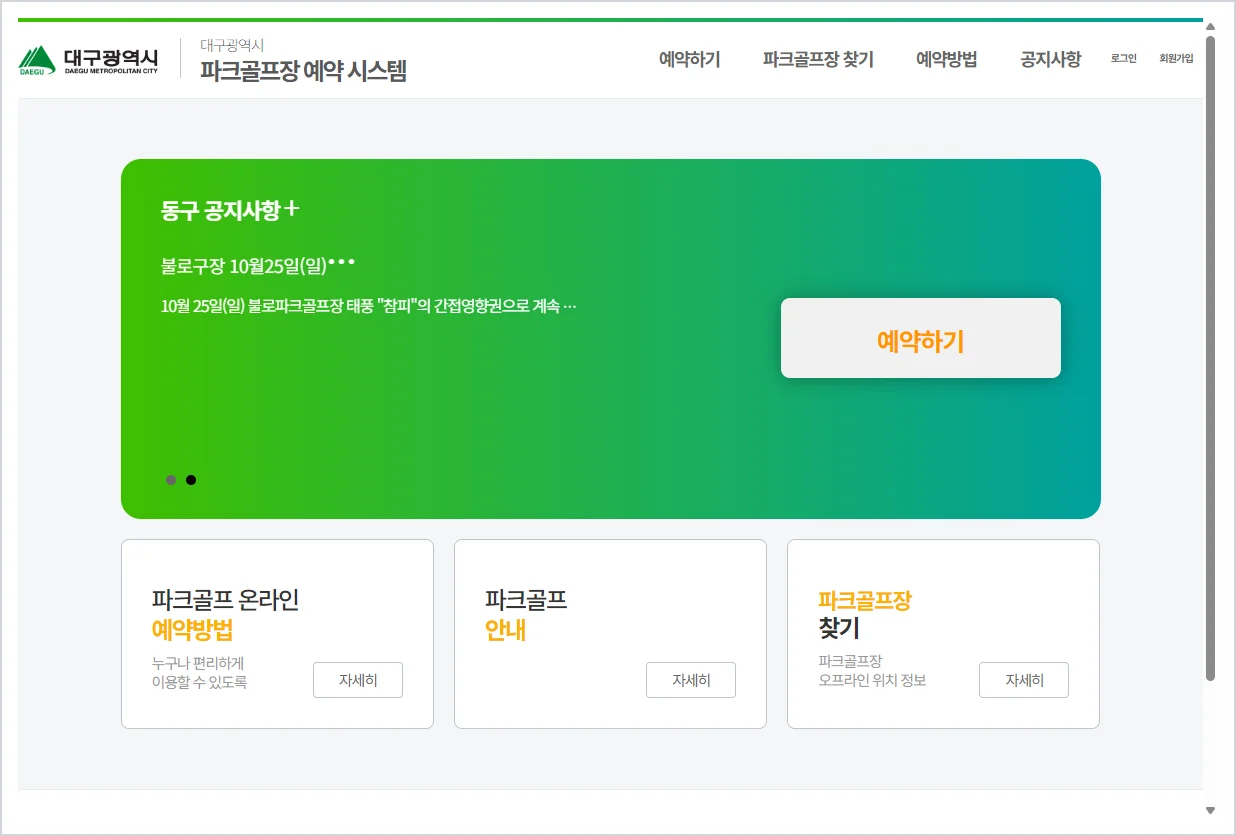
Task: Click the 파크골프장 찾기 card heading
Action: coord(865,615)
